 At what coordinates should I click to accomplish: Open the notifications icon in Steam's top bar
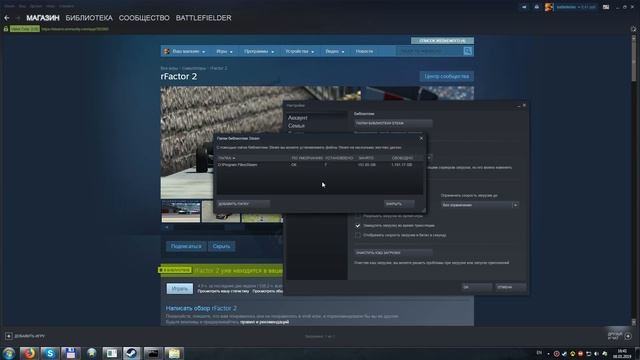524,7
